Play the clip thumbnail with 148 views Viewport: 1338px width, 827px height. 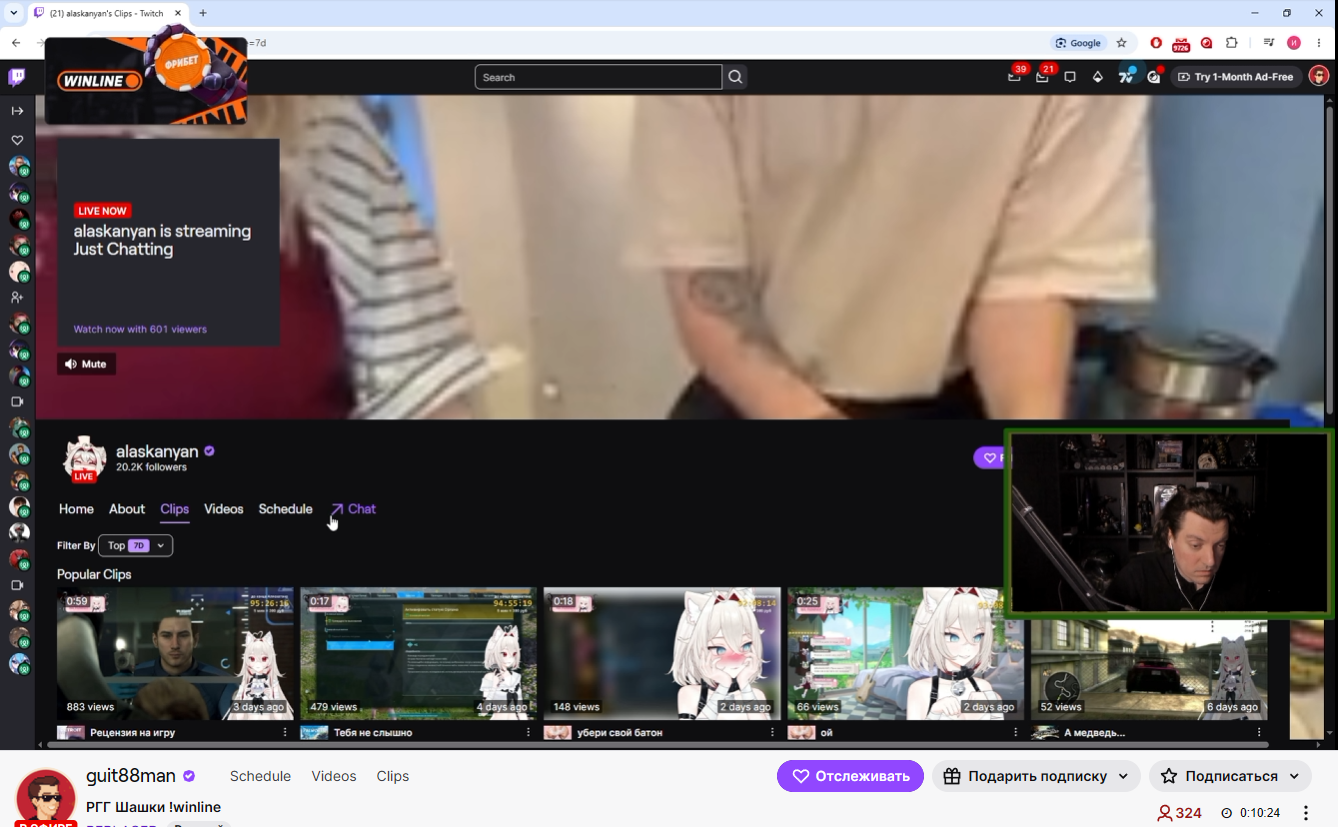pos(662,653)
